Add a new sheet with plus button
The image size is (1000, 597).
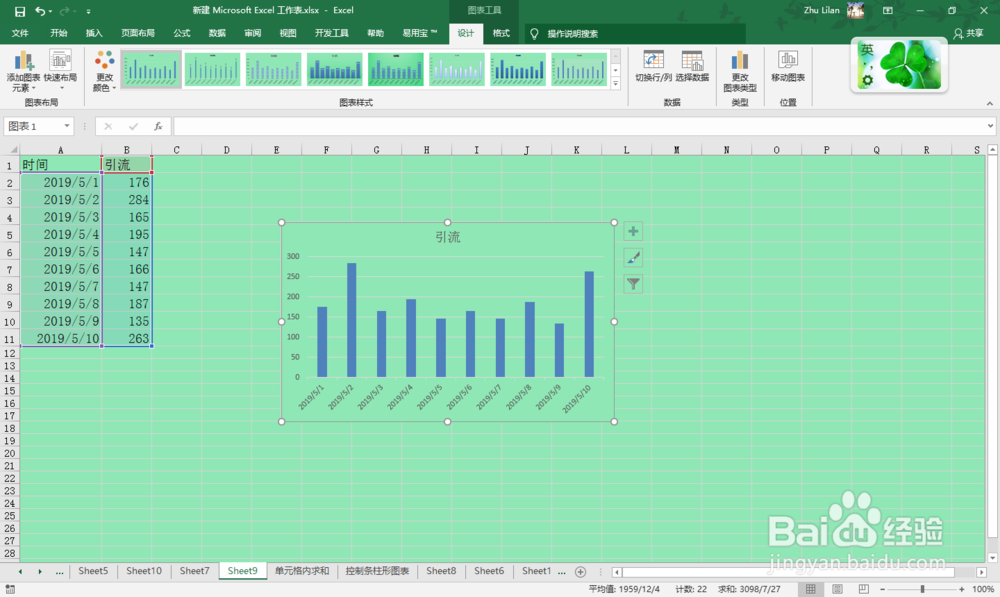point(580,571)
